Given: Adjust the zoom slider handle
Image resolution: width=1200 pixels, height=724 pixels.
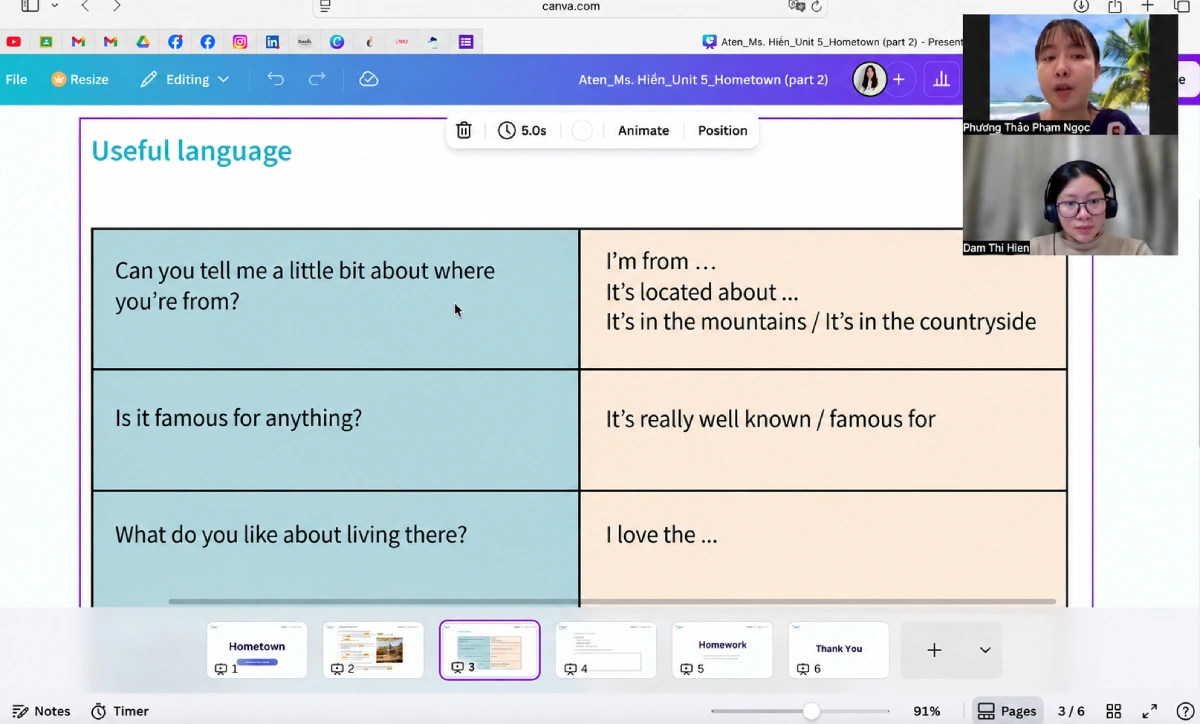Looking at the screenshot, I should 811,711.
